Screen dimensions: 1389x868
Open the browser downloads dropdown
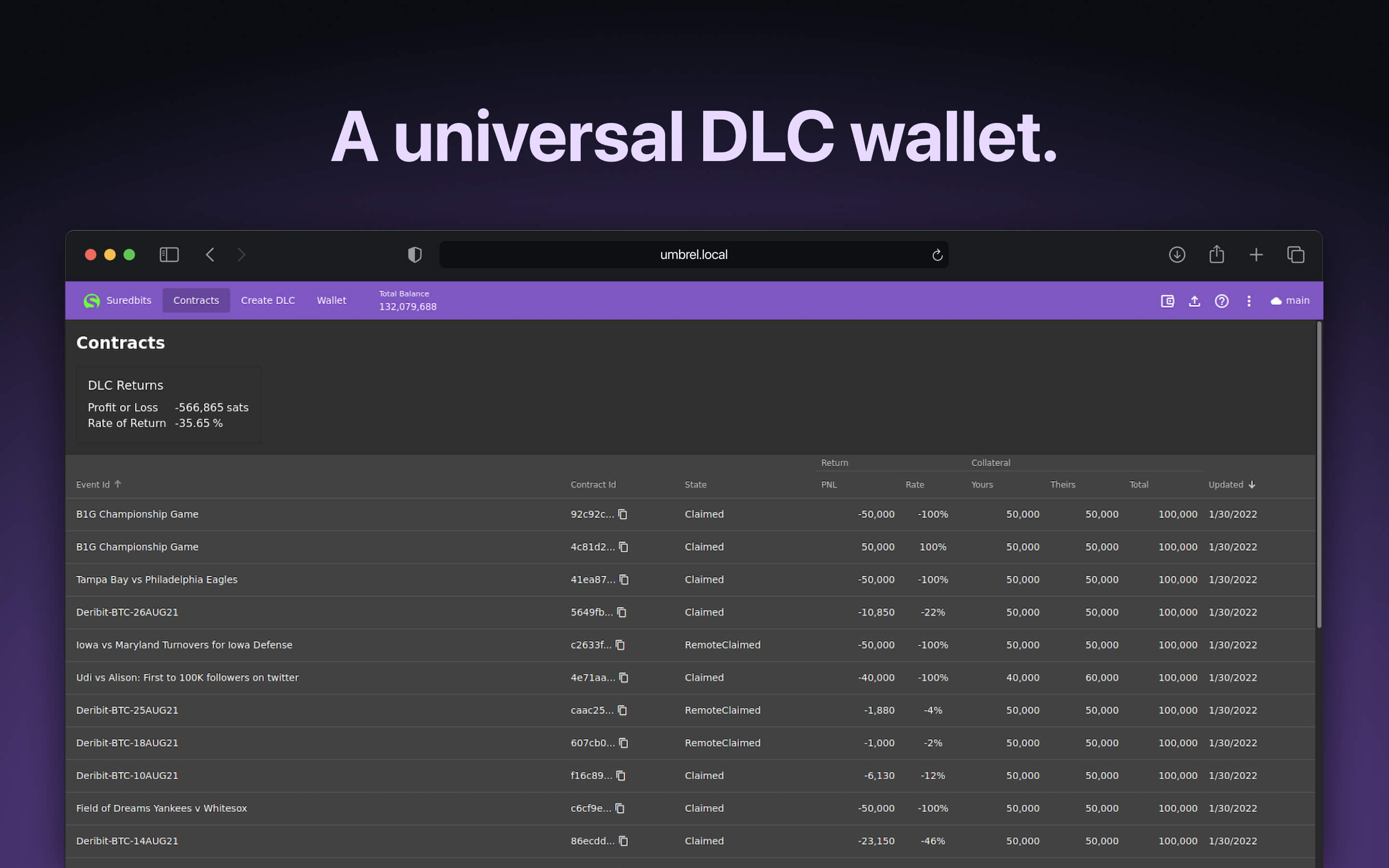point(1177,254)
